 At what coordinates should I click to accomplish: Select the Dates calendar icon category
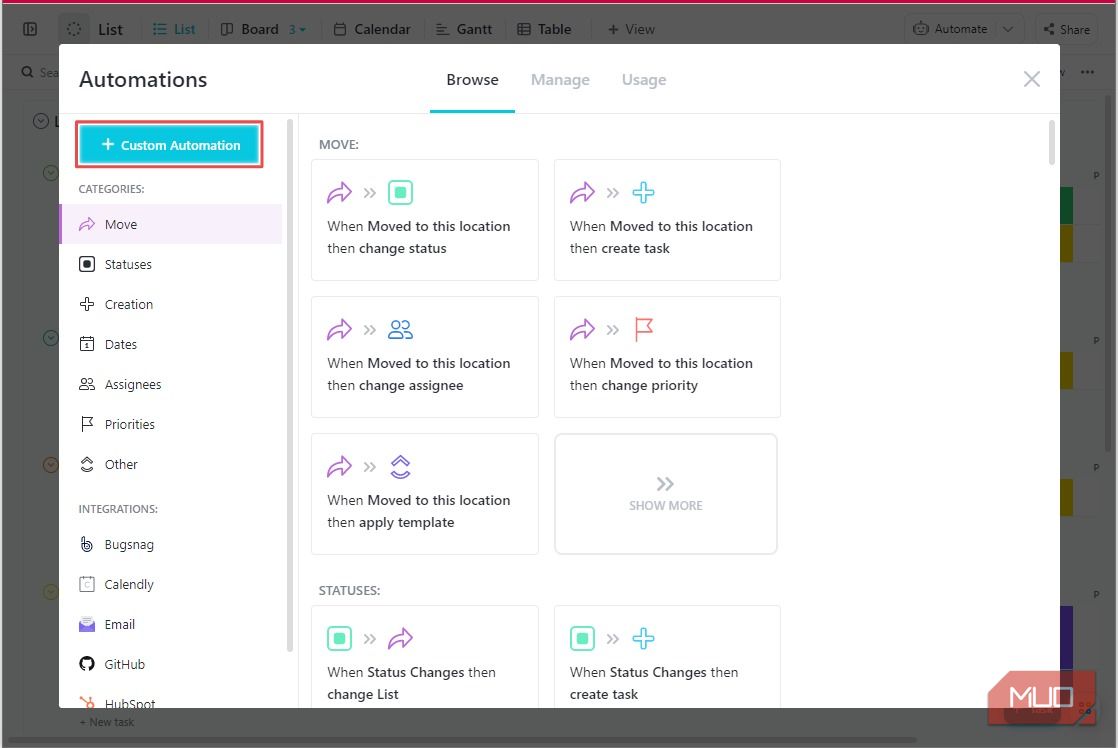point(87,344)
